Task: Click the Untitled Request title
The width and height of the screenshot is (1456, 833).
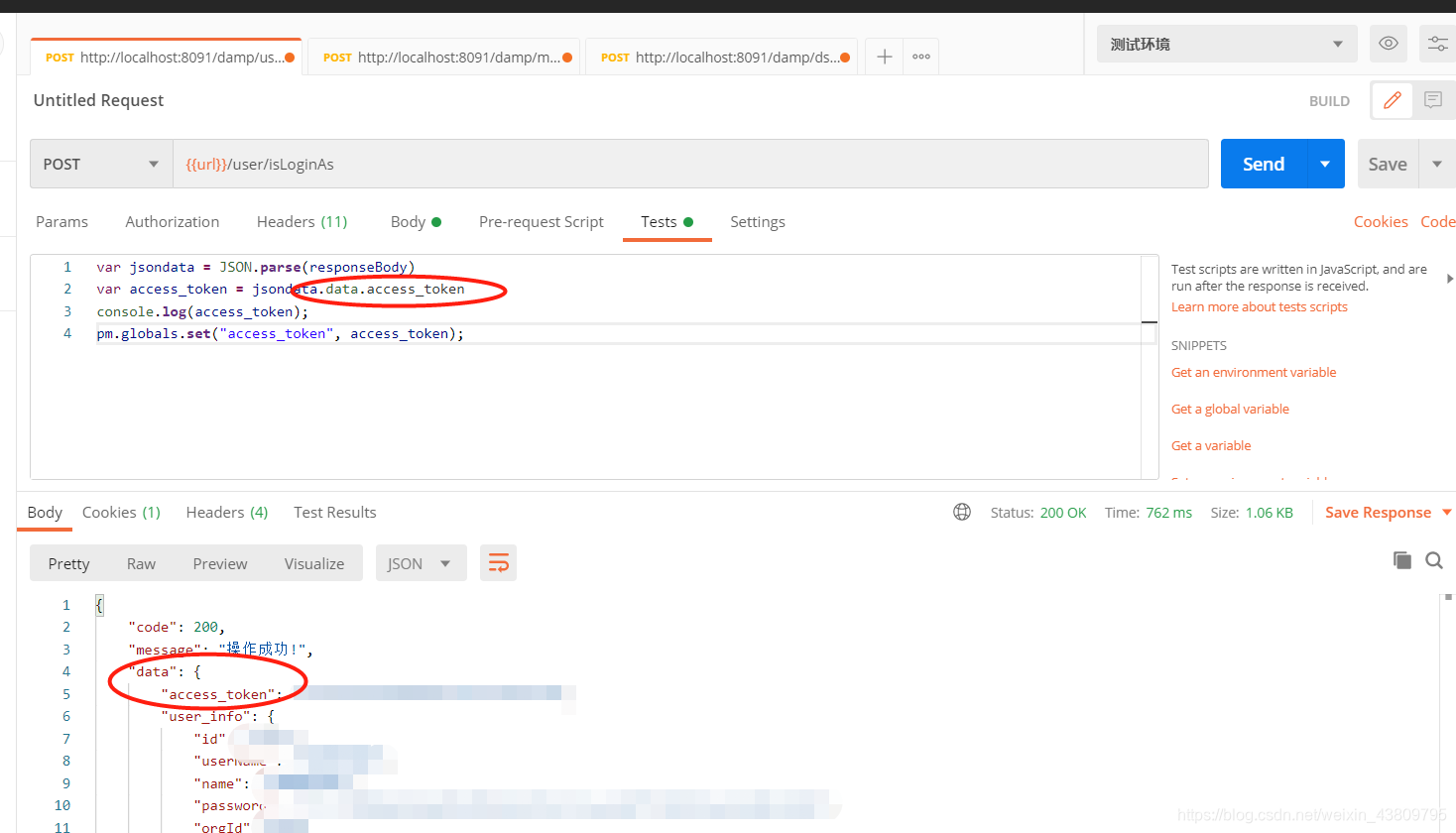Action: pyautogui.click(x=98, y=100)
